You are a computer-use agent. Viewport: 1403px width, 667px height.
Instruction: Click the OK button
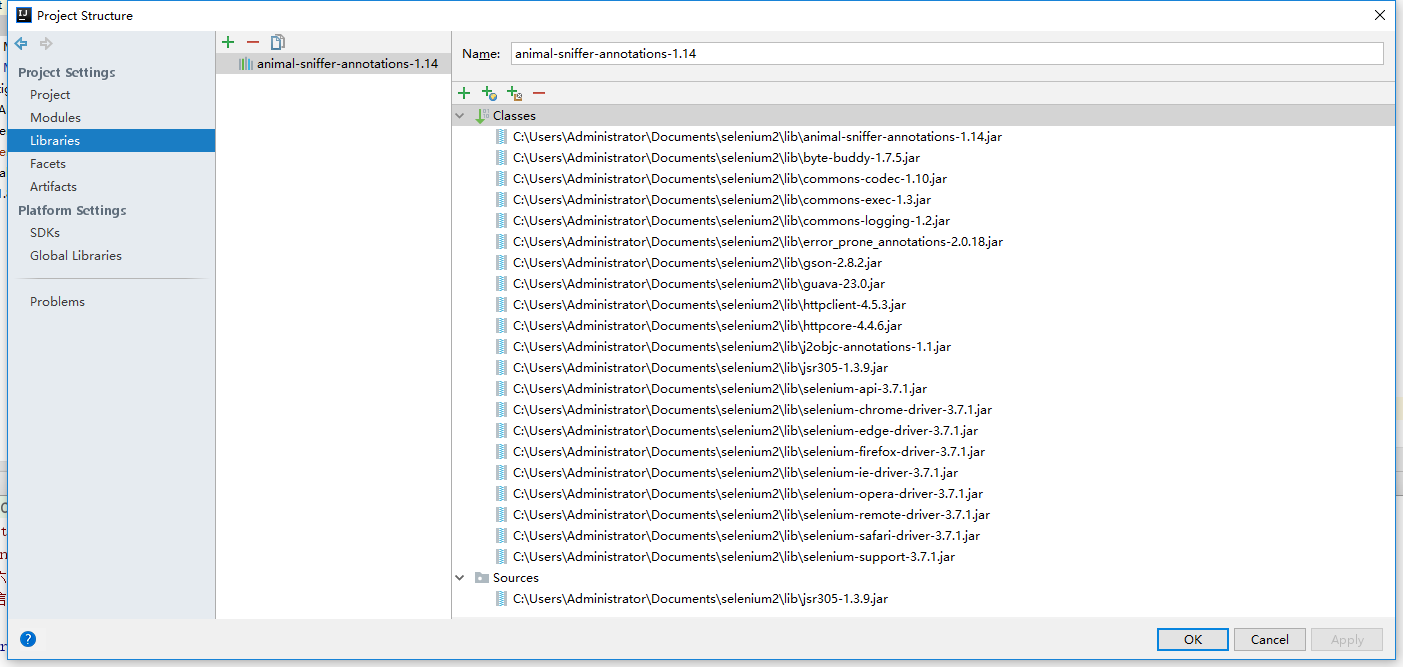pyautogui.click(x=1192, y=640)
